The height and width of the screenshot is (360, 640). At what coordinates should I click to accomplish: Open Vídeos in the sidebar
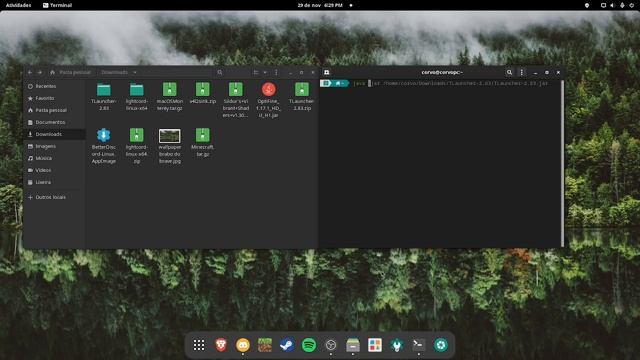[x=54, y=170]
